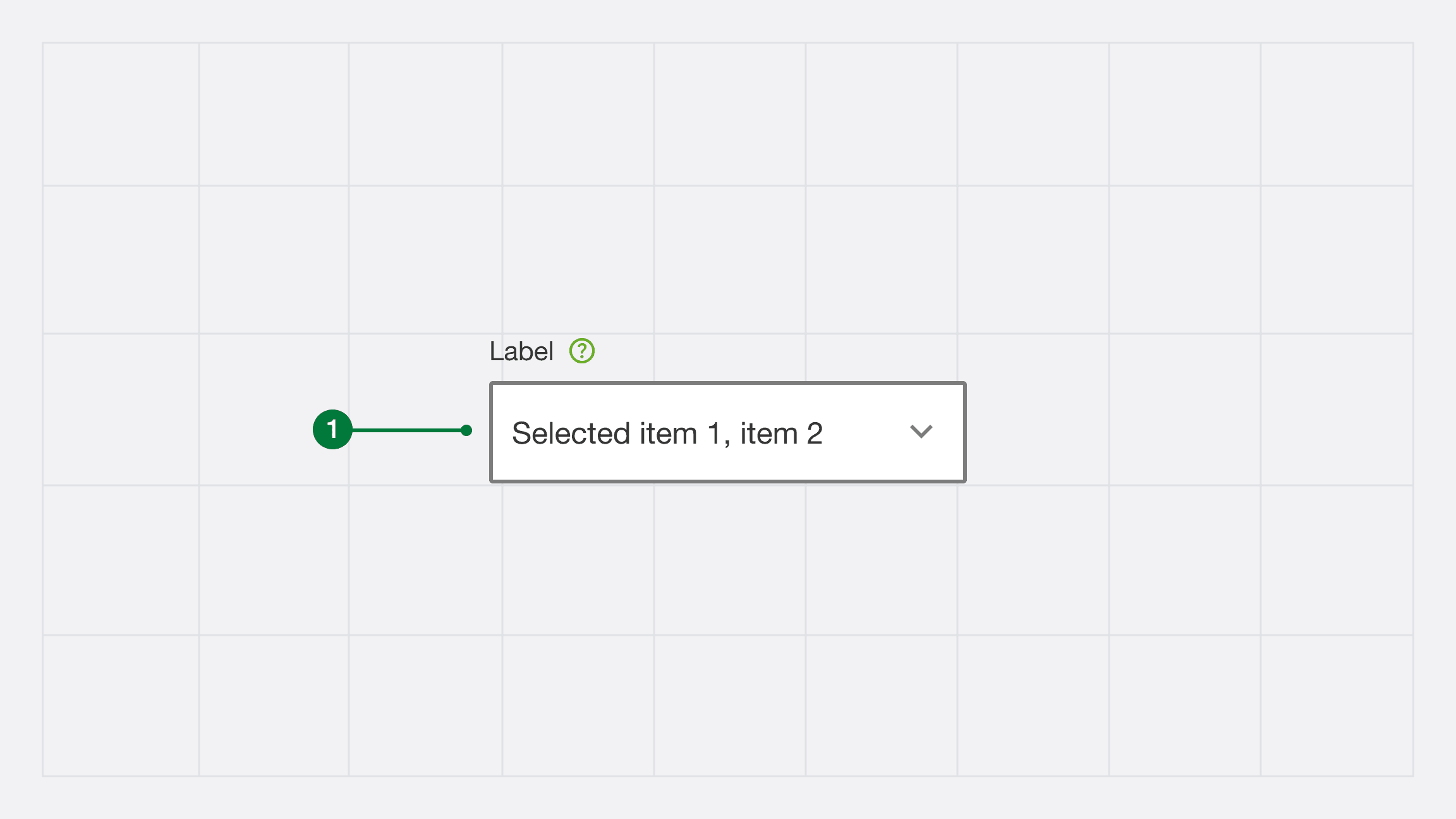The width and height of the screenshot is (1456, 819).
Task: Click the Label text above the dropdown
Action: point(521,351)
